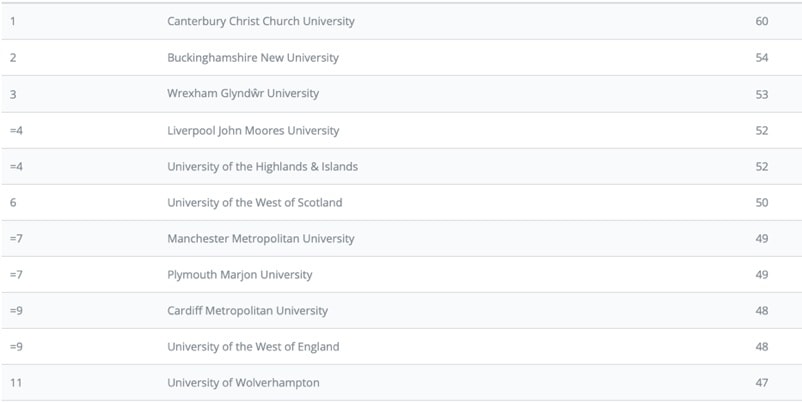Click rank 1 cell
The height and width of the screenshot is (402, 802).
[13, 21]
